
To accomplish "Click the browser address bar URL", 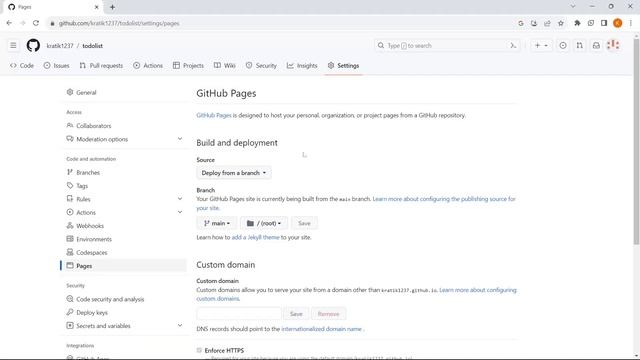I will tap(119, 23).
